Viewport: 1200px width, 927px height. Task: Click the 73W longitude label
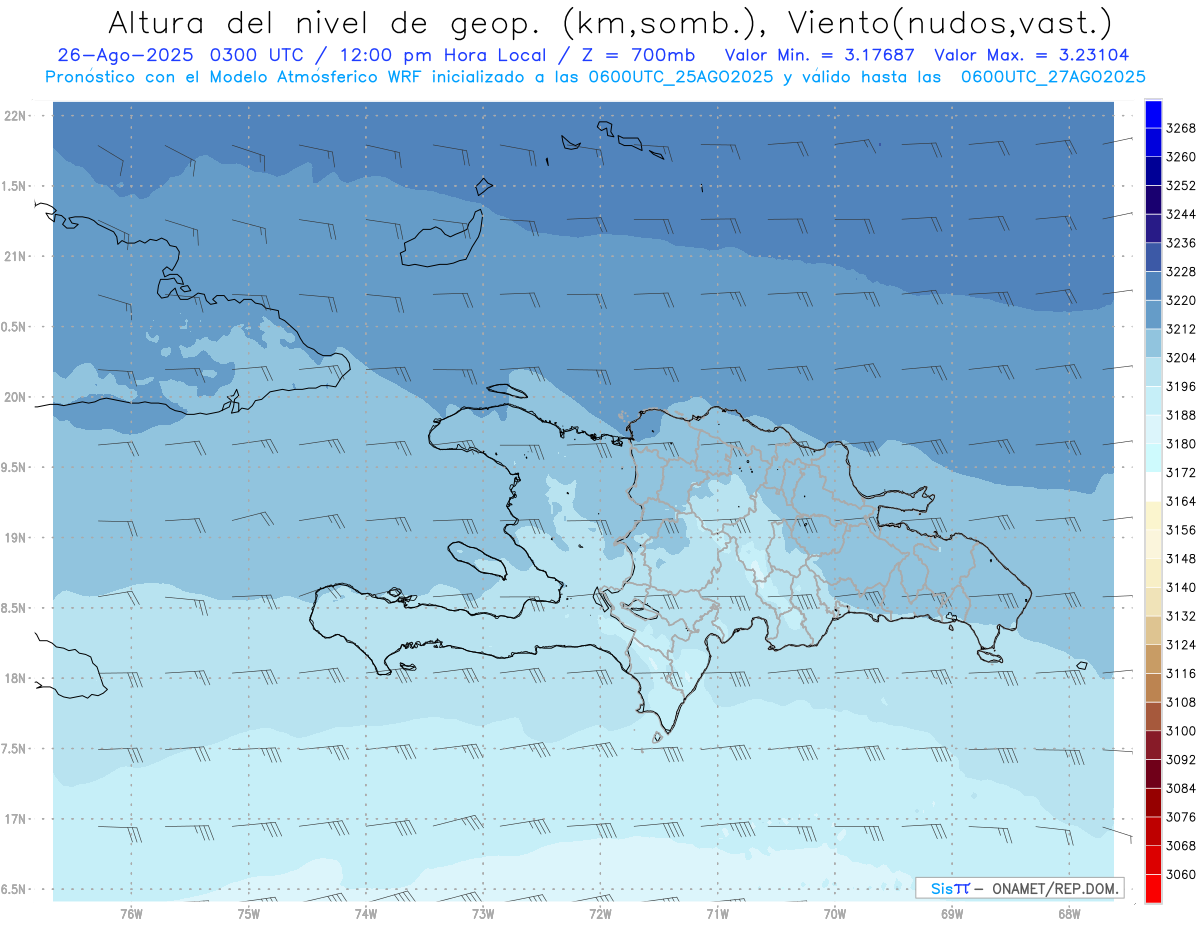click(483, 913)
